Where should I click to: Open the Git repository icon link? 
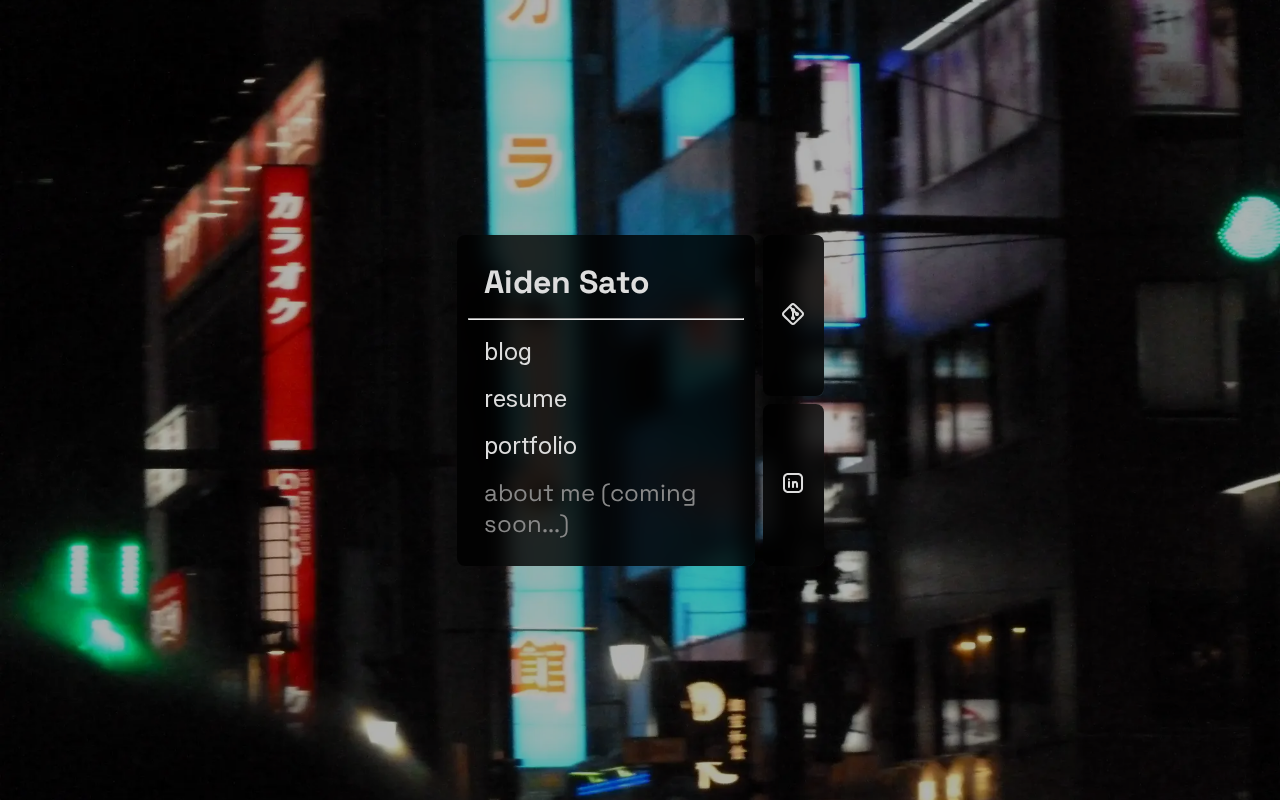793,314
